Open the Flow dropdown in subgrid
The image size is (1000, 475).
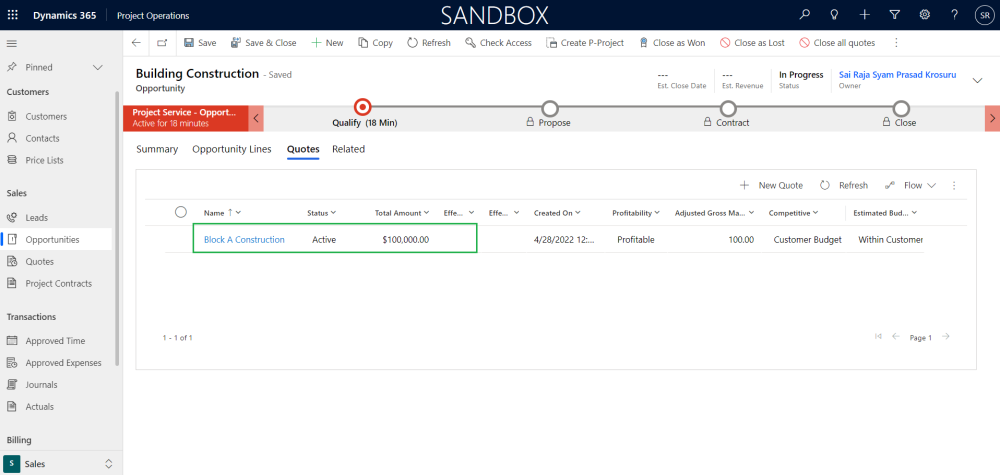tap(910, 186)
